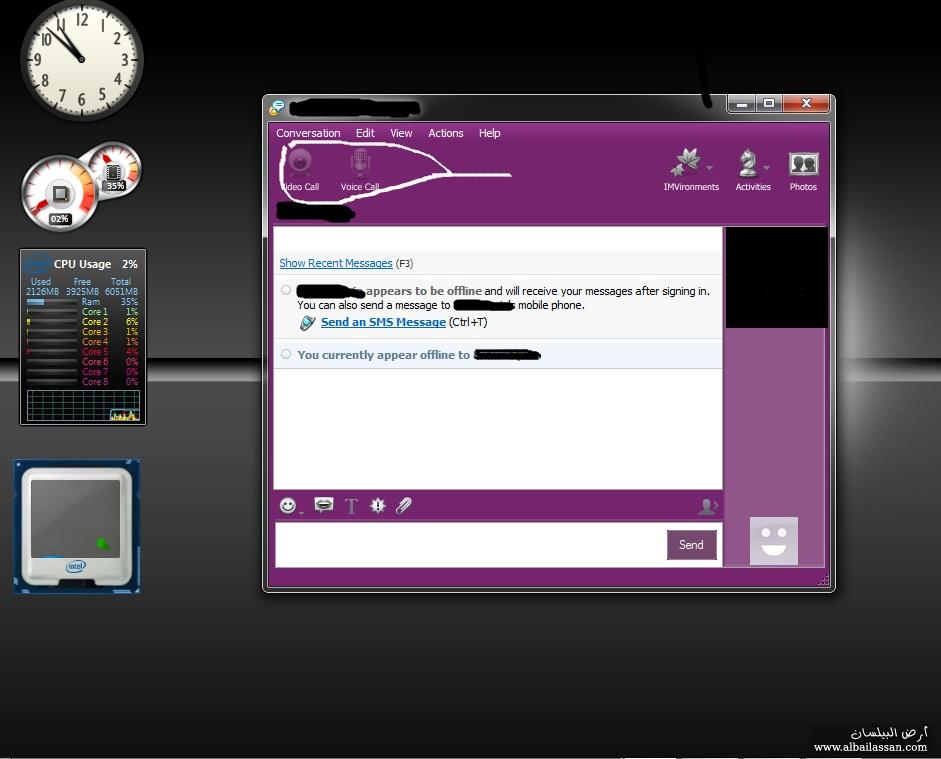The image size is (941, 759).
Task: Click the "Core 5" usage row
Action: [x=82, y=352]
